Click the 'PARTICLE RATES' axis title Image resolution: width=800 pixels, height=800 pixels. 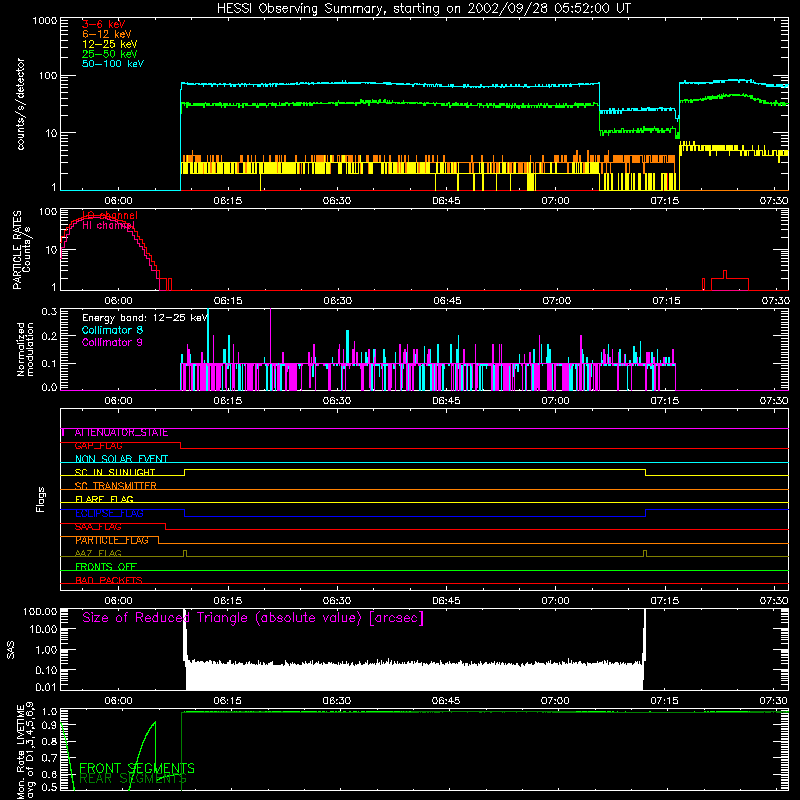coord(17,250)
